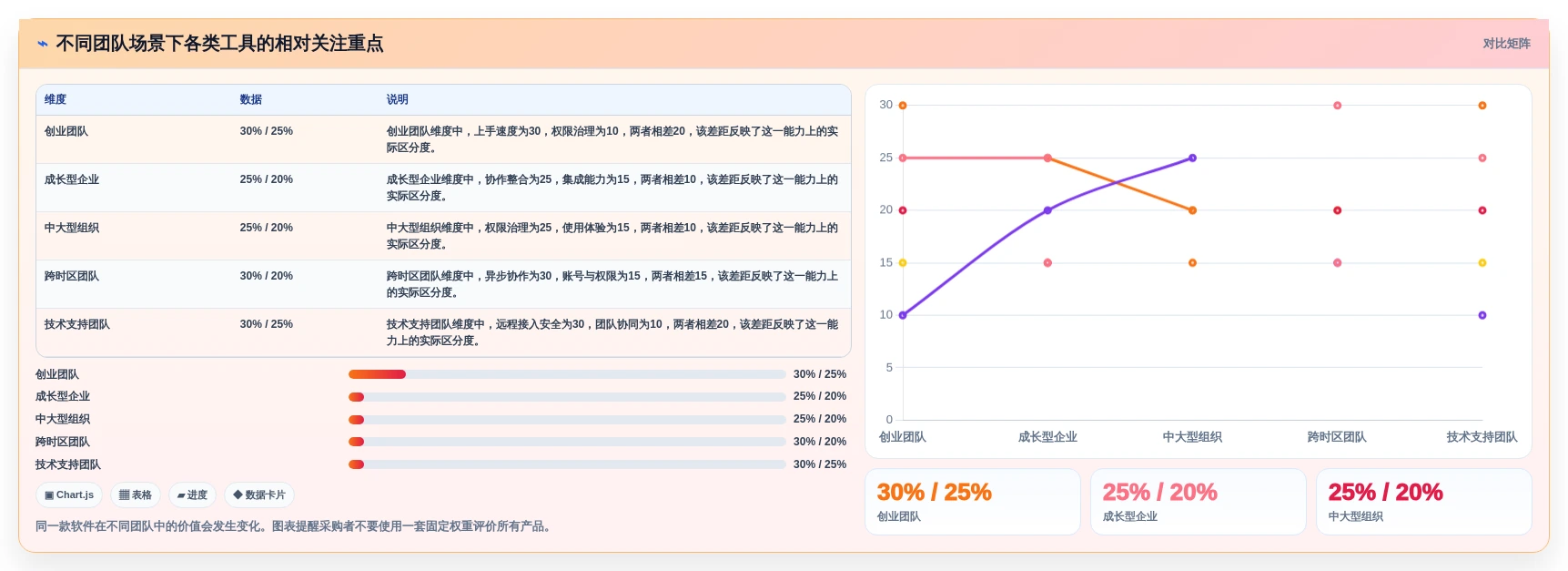Click the purple chart point at 10 above 创业团队
The height and width of the screenshot is (571, 1568).
(x=903, y=315)
